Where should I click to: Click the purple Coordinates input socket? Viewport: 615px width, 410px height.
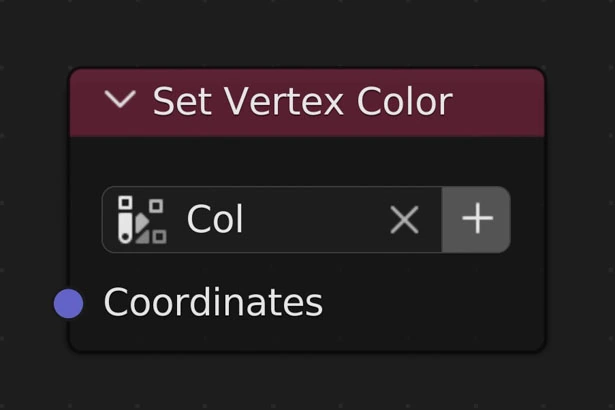tap(68, 303)
